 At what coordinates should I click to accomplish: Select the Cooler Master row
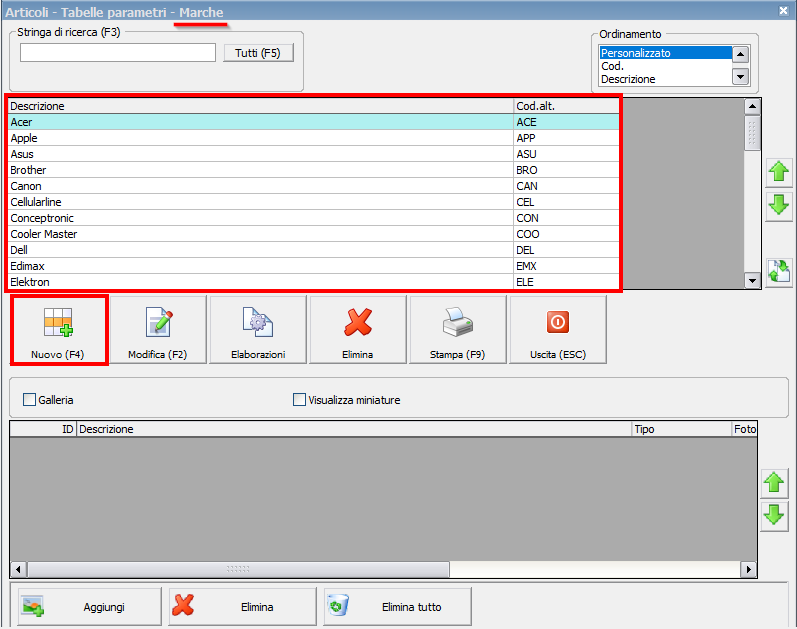click(x=314, y=234)
